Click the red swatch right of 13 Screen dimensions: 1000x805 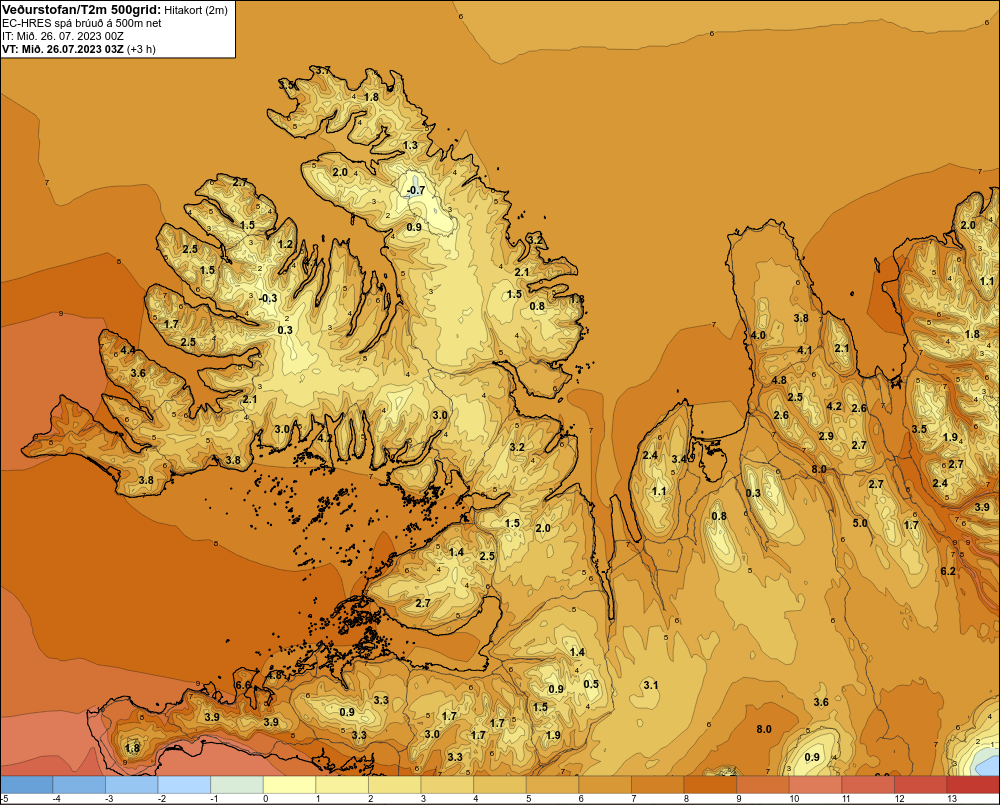pyautogui.click(x=973, y=785)
